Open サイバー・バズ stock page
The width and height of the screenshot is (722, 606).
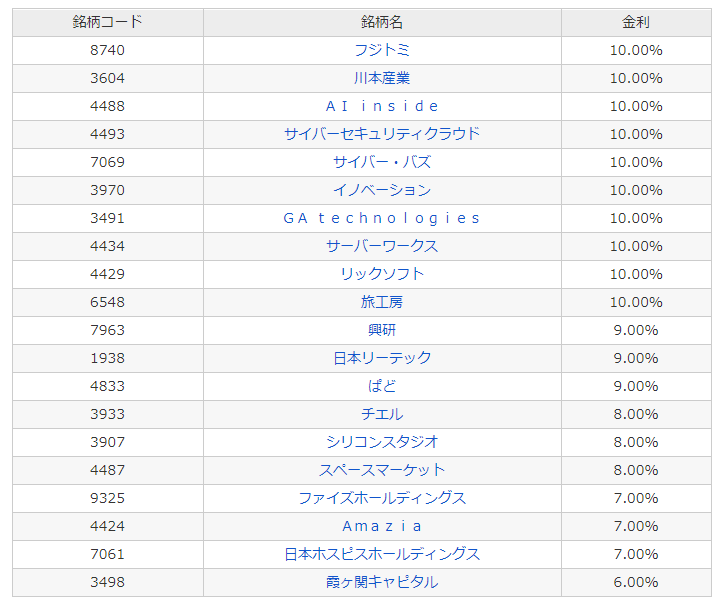click(382, 162)
